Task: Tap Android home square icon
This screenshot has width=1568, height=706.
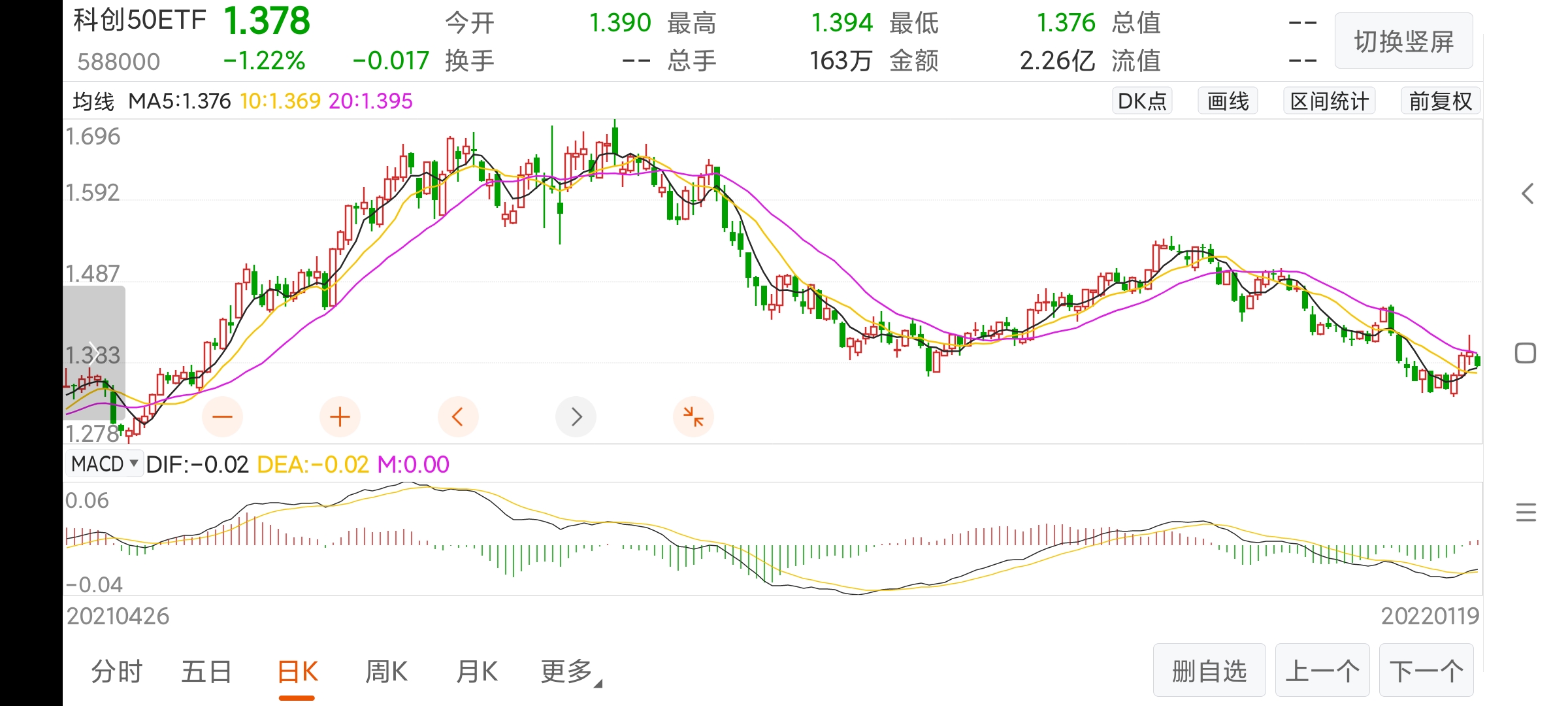Action: (x=1526, y=353)
